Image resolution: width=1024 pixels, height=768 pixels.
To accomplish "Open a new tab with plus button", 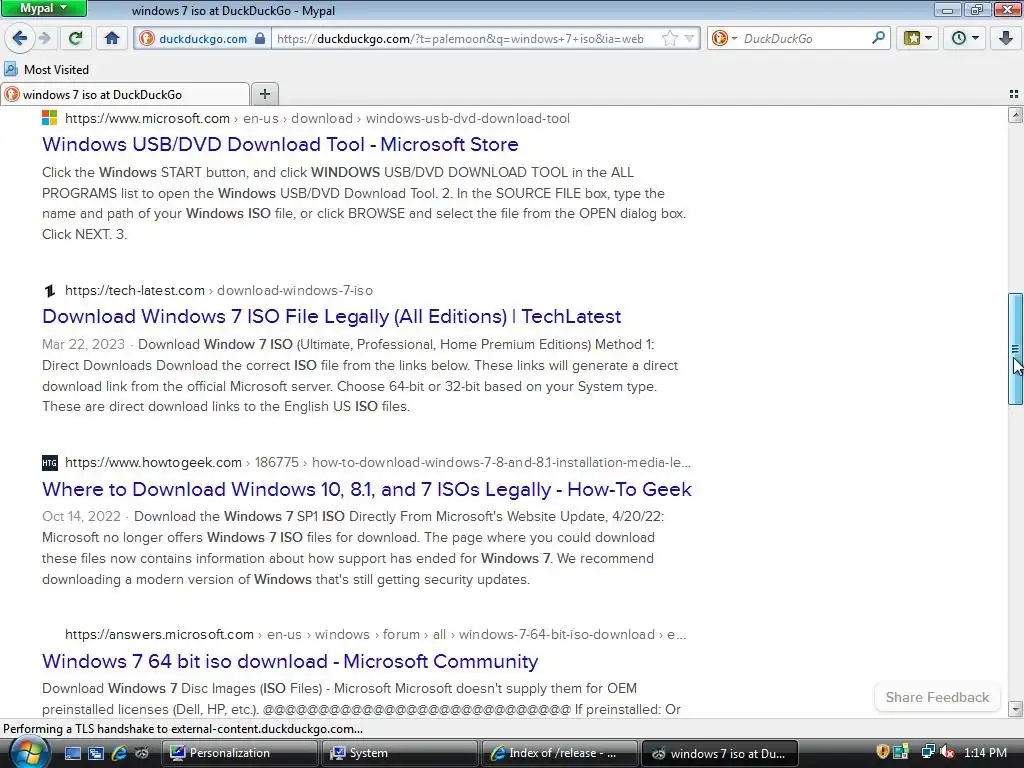I will pyautogui.click(x=264, y=94).
